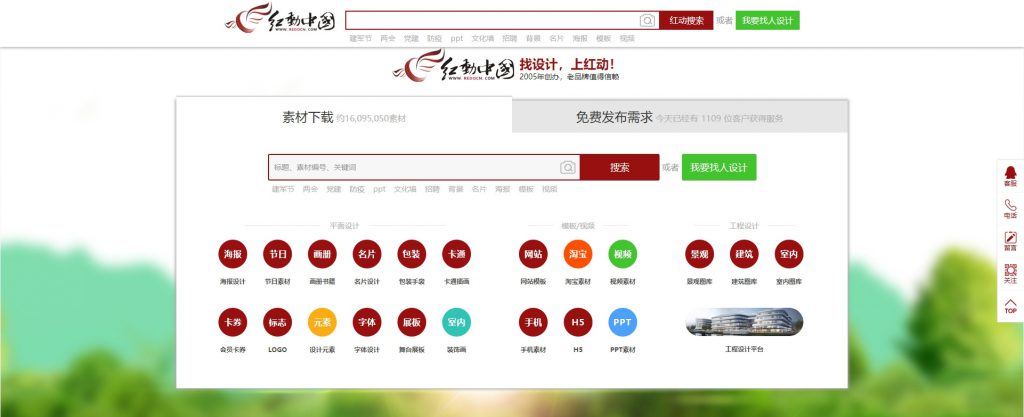Click 背景 keyword under main search box
Image resolution: width=1024 pixels, height=417 pixels.
pos(456,189)
